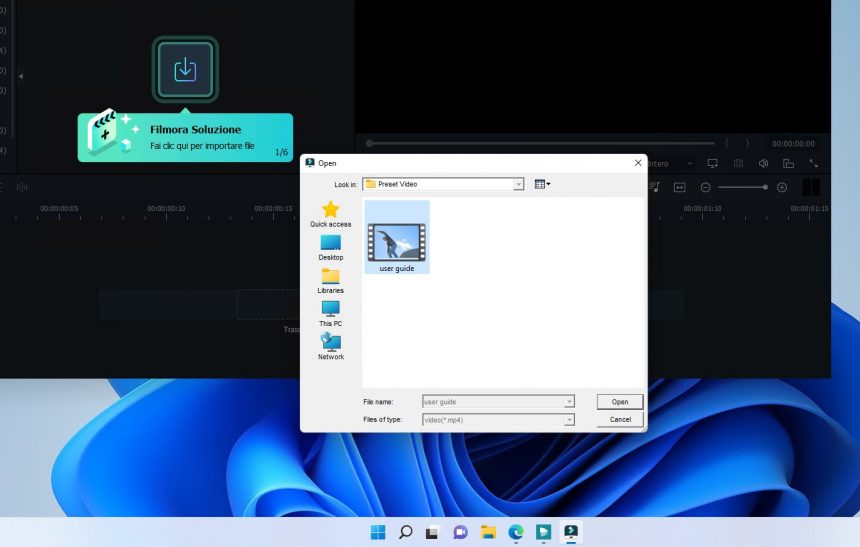Click the mark out bracket in preview
This screenshot has width=860, height=547.
[x=747, y=143]
